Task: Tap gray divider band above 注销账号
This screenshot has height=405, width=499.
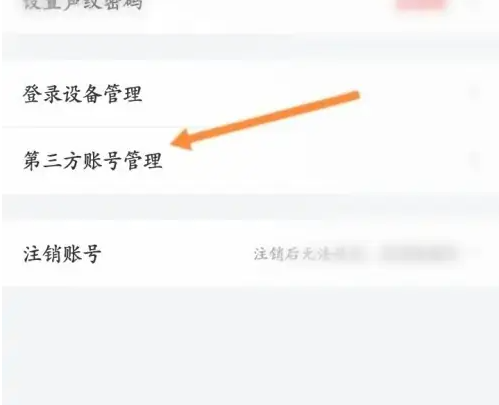Action: point(250,207)
